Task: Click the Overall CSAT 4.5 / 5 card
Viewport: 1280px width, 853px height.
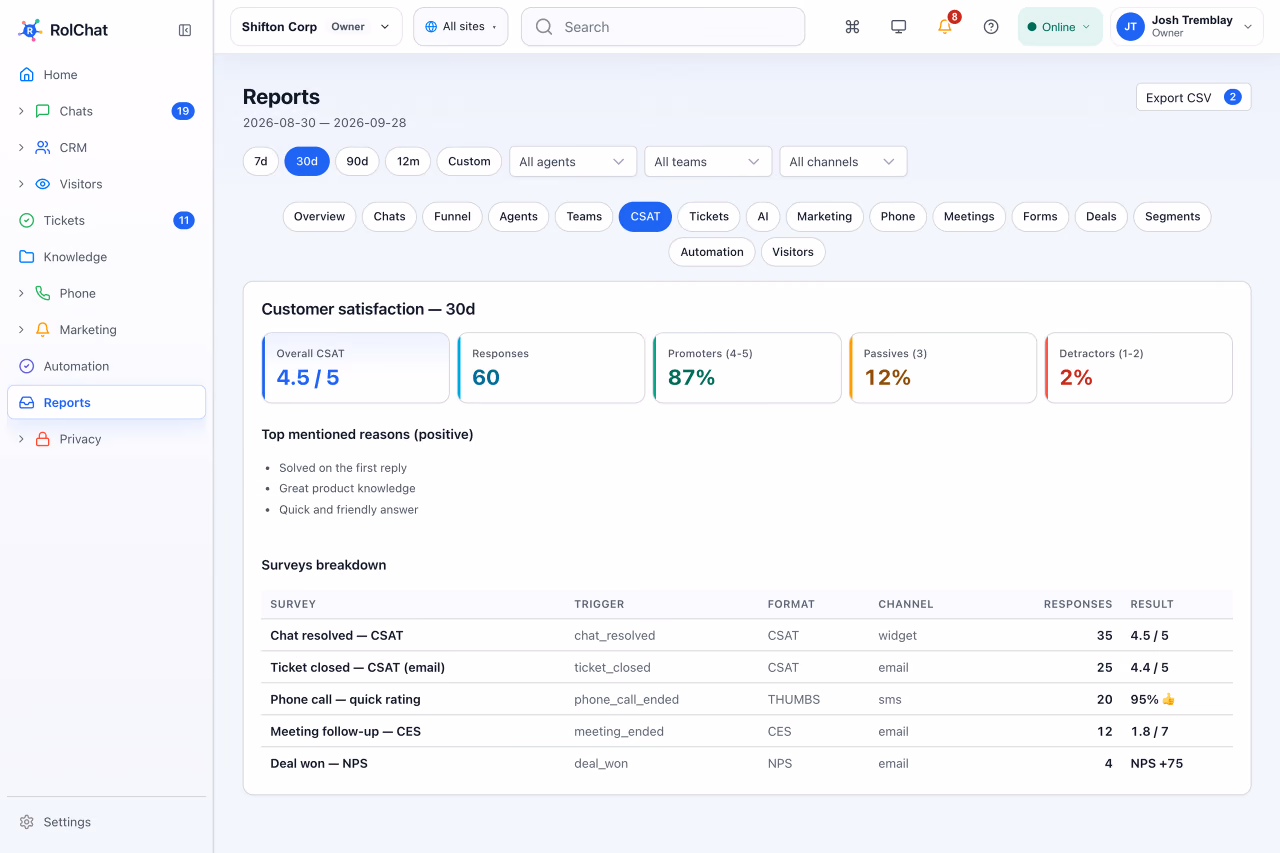Action: coord(356,368)
